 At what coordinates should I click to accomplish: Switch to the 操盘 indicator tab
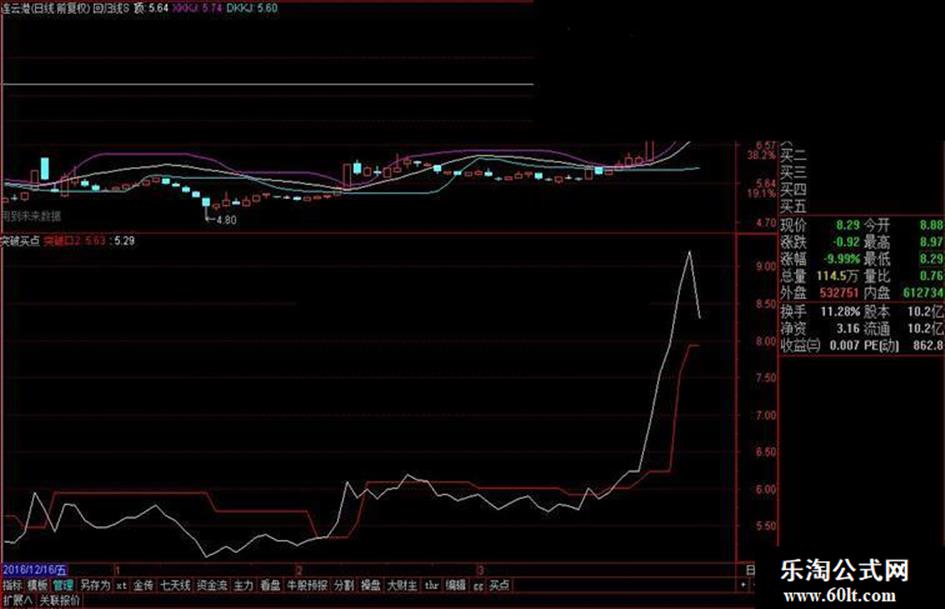tap(371, 585)
